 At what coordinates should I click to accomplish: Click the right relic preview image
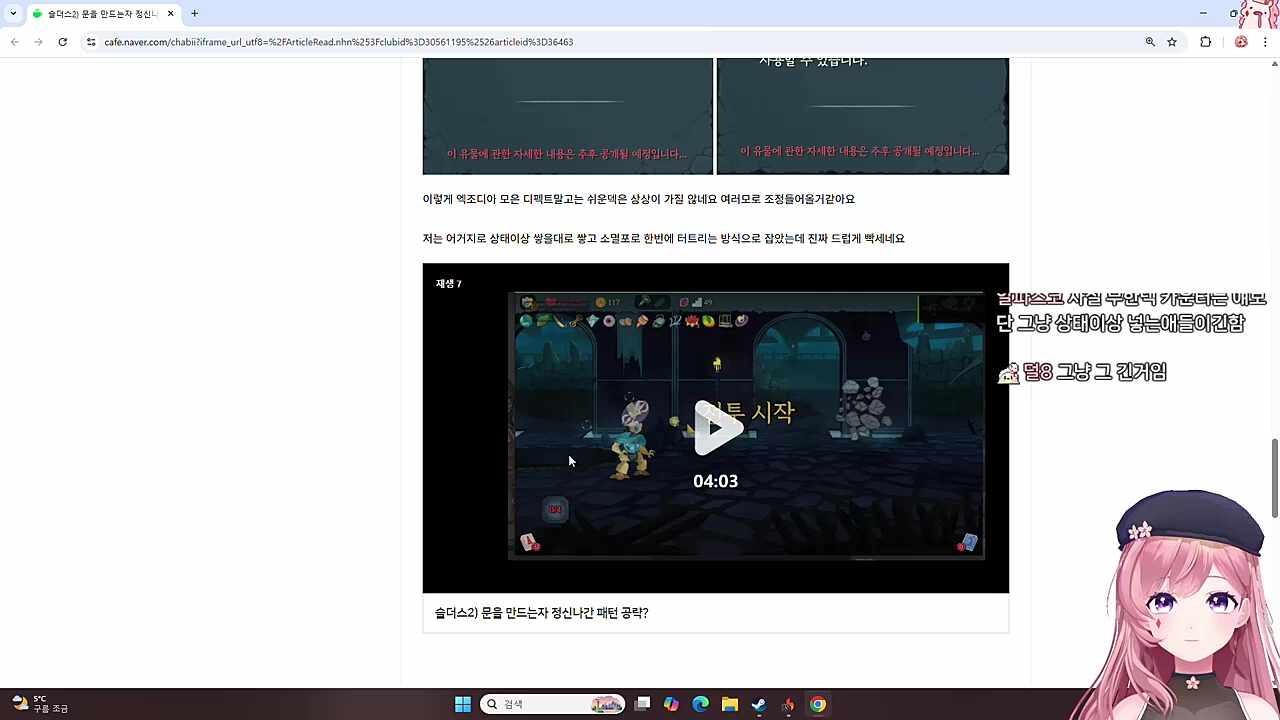click(863, 116)
